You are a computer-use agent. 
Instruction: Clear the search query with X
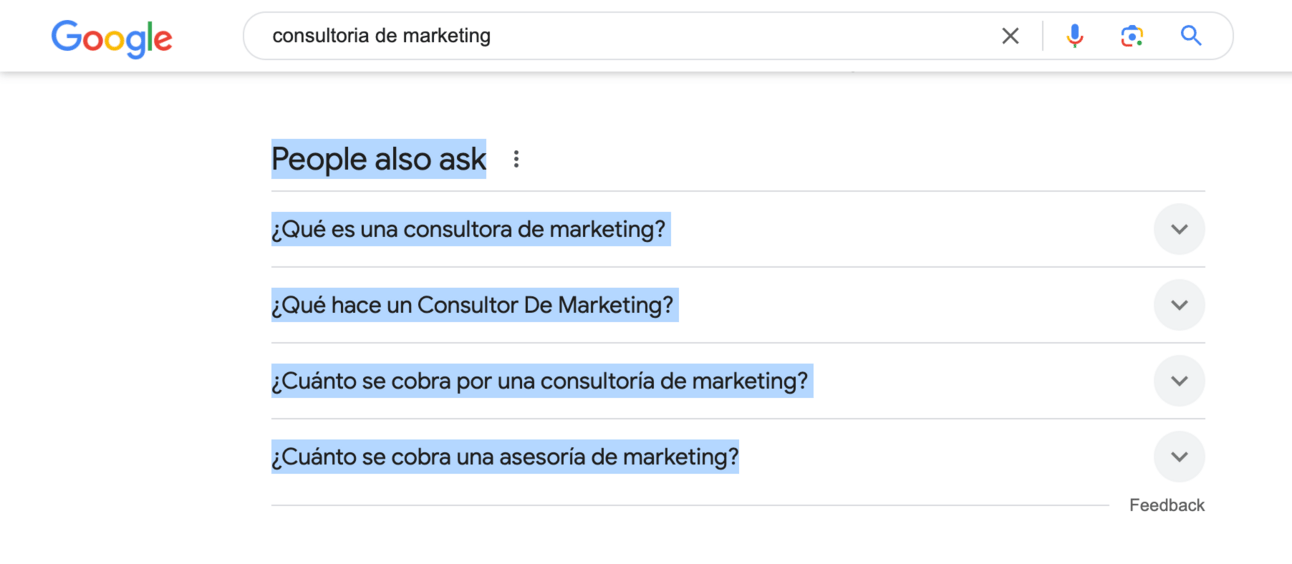(x=1010, y=36)
